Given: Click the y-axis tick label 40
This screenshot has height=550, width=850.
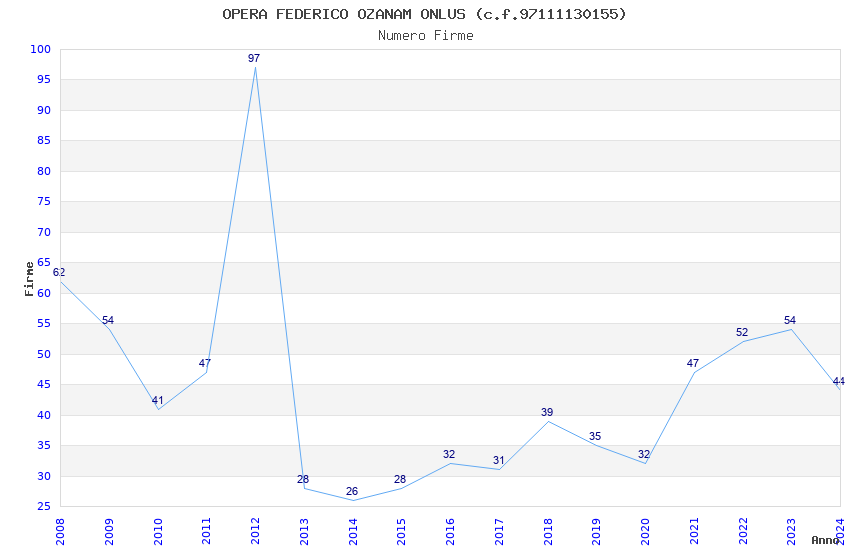Looking at the screenshot, I should [43, 415].
